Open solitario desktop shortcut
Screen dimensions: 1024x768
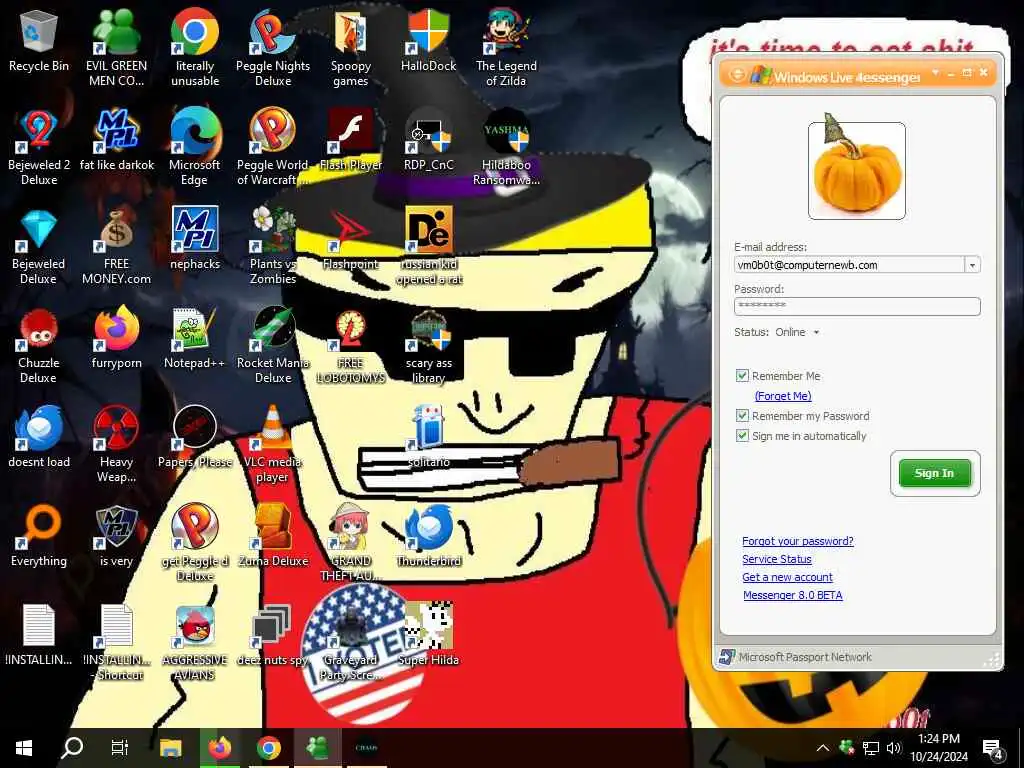[428, 438]
